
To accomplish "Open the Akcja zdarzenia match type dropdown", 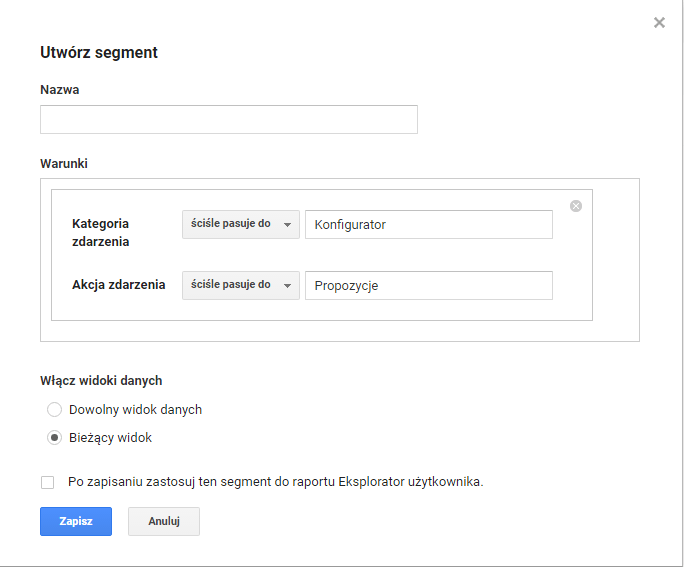I will (x=240, y=285).
